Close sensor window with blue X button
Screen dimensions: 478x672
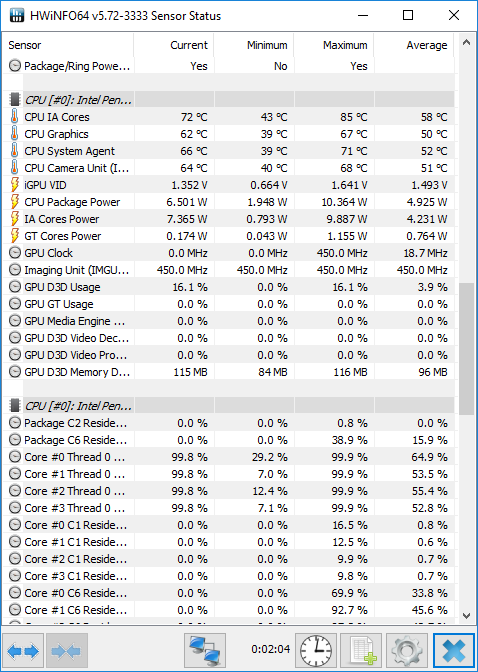click(x=454, y=651)
